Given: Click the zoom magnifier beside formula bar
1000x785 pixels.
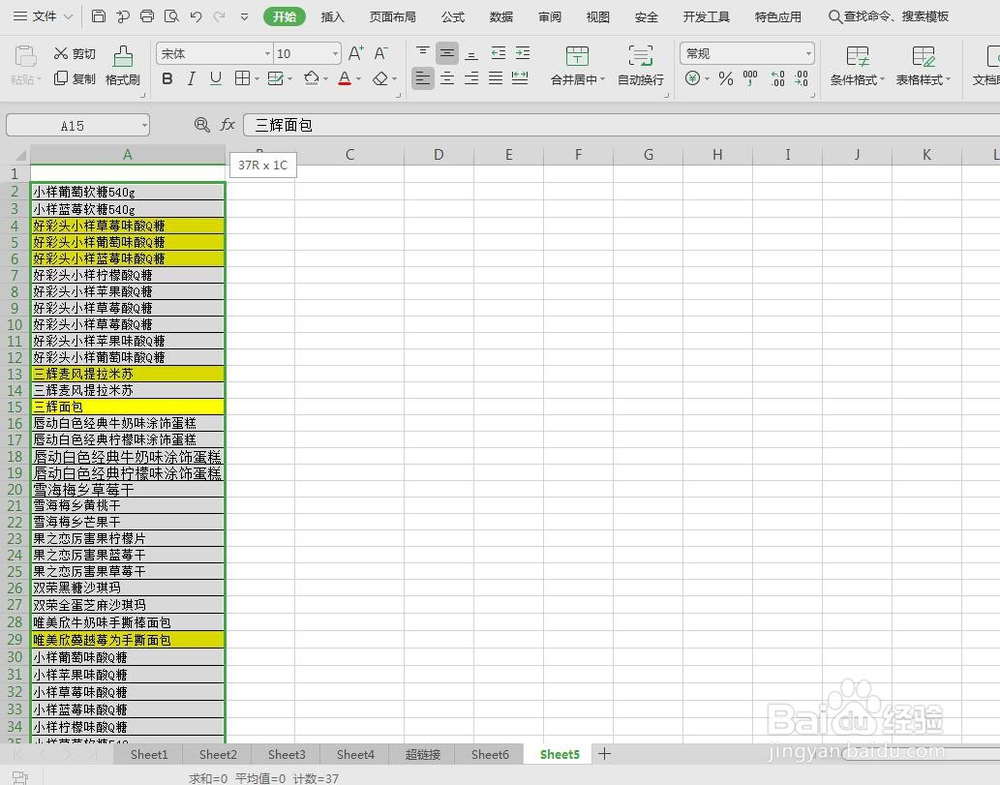Looking at the screenshot, I should coord(202,125).
